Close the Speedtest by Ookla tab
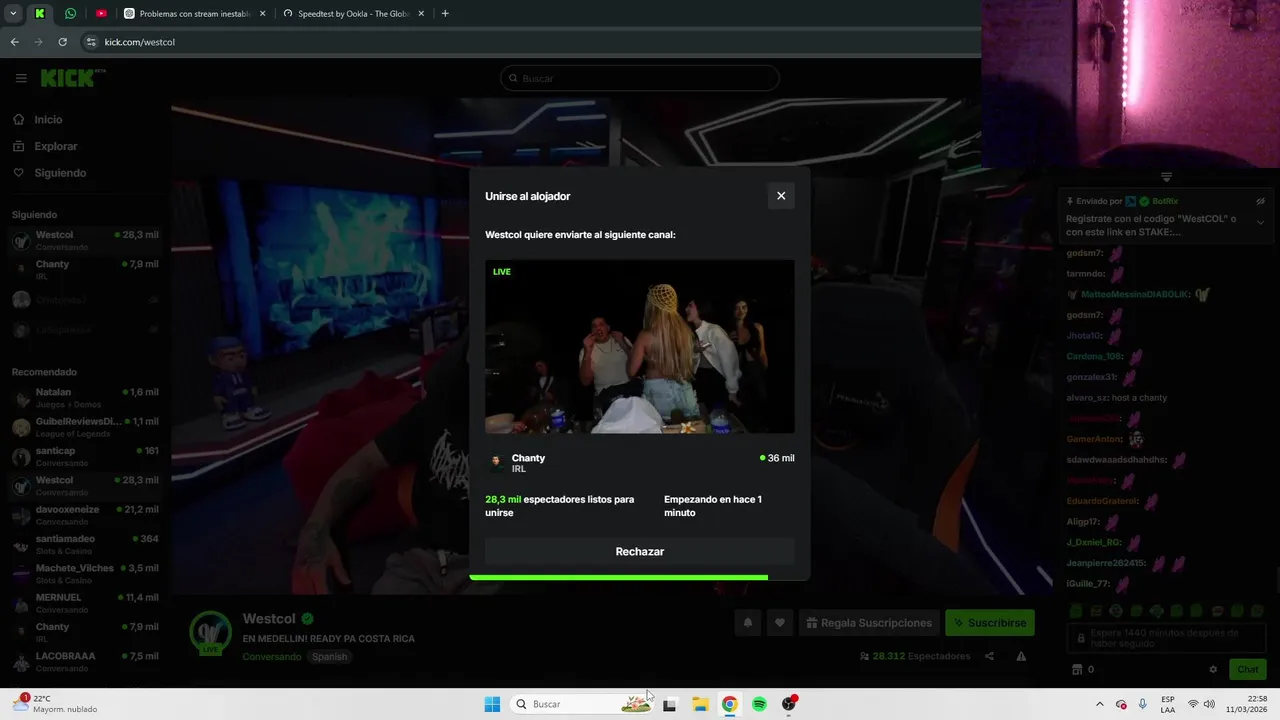This screenshot has width=1280, height=720. [x=421, y=14]
